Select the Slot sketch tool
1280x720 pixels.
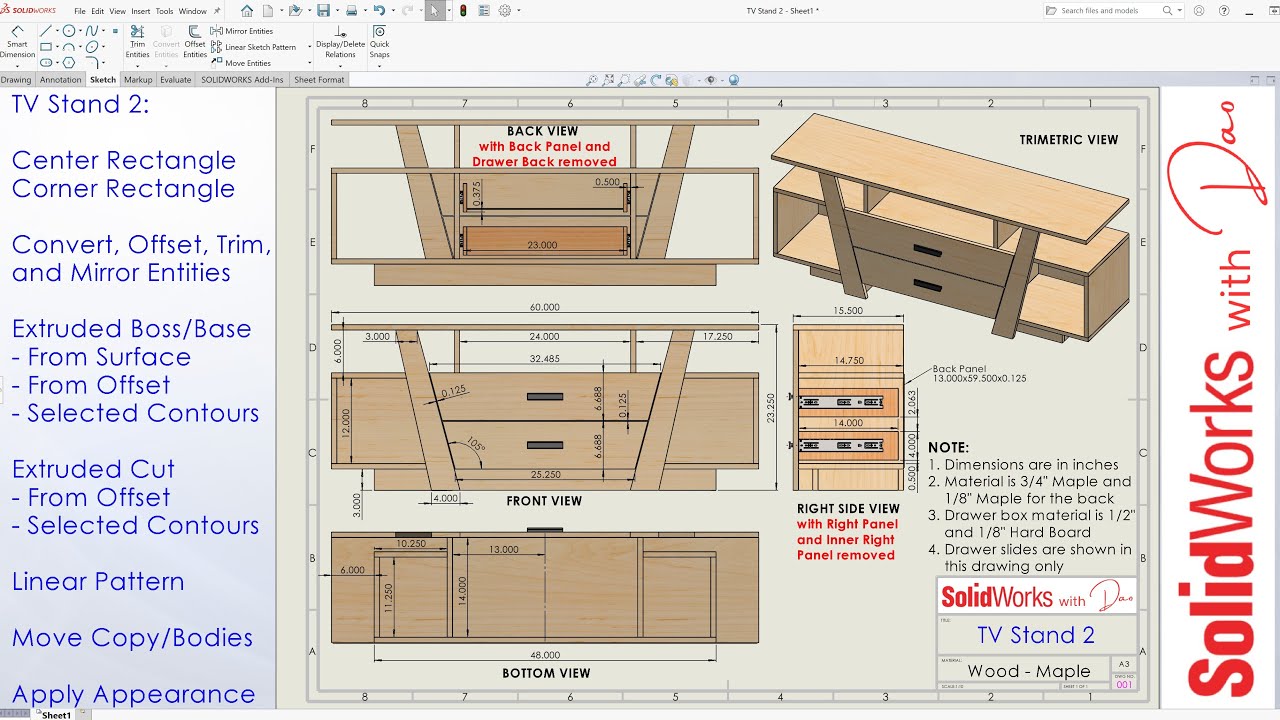(x=46, y=63)
